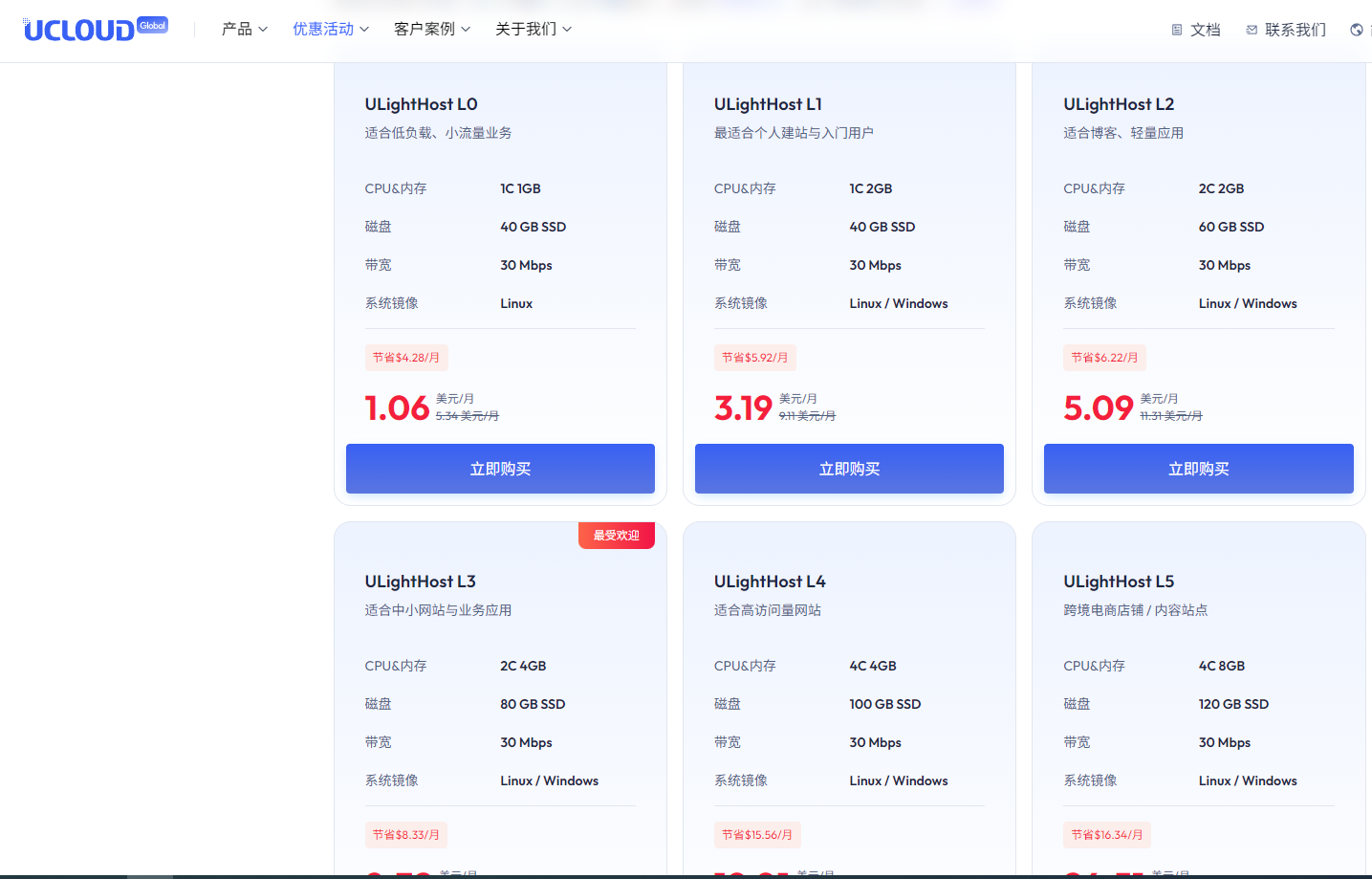Viewport: 1372px width, 879px height.
Task: Click the document icon beside 文档
Action: coord(1177,30)
